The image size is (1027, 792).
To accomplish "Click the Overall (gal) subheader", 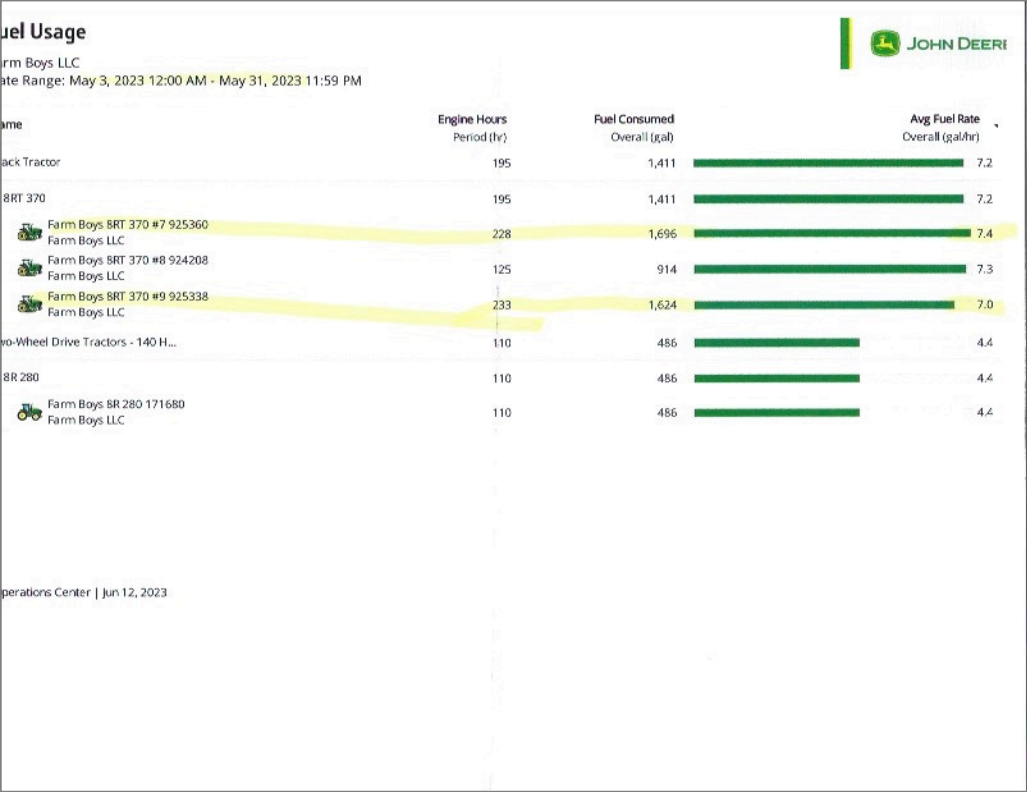I will click(642, 137).
